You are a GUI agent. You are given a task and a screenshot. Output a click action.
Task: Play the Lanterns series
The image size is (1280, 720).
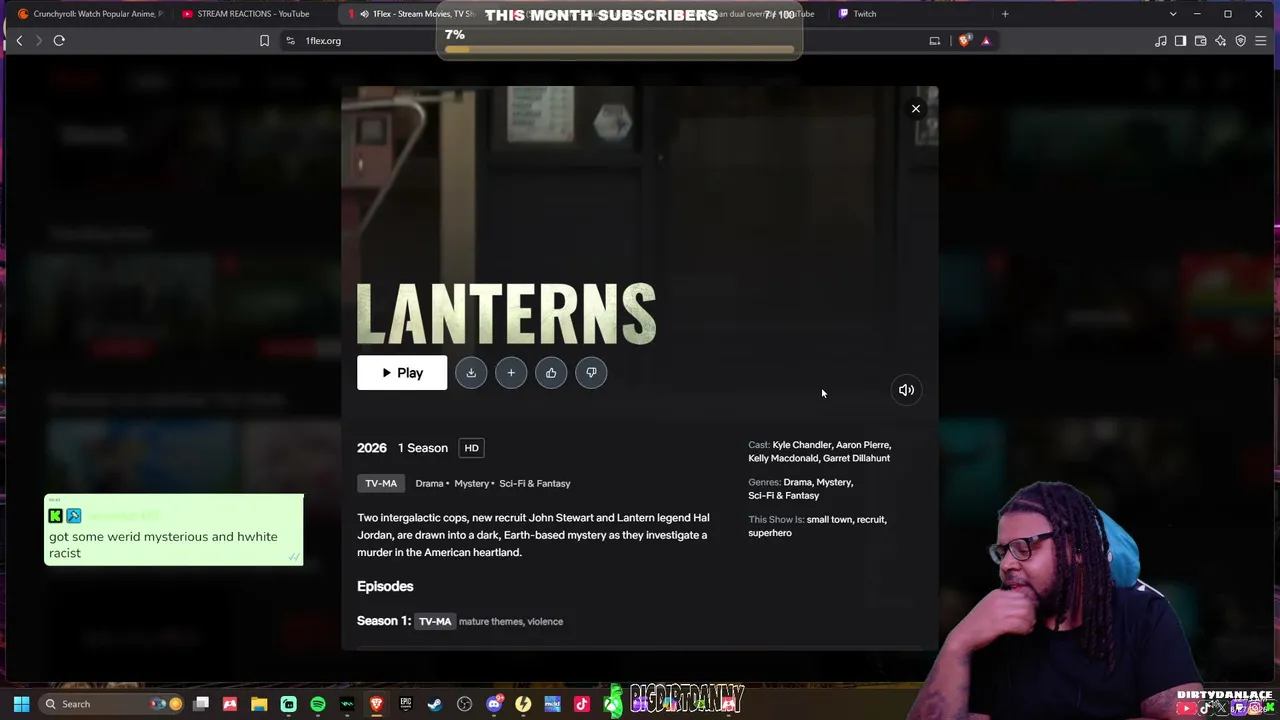(x=402, y=373)
